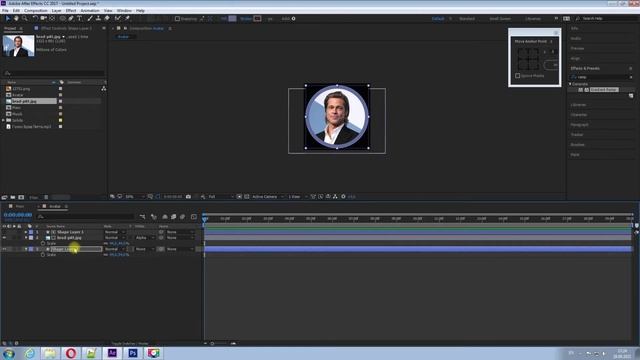Screen dimensions: 640x360
Task: Select the Rotation tool
Action: [x=35, y=18]
